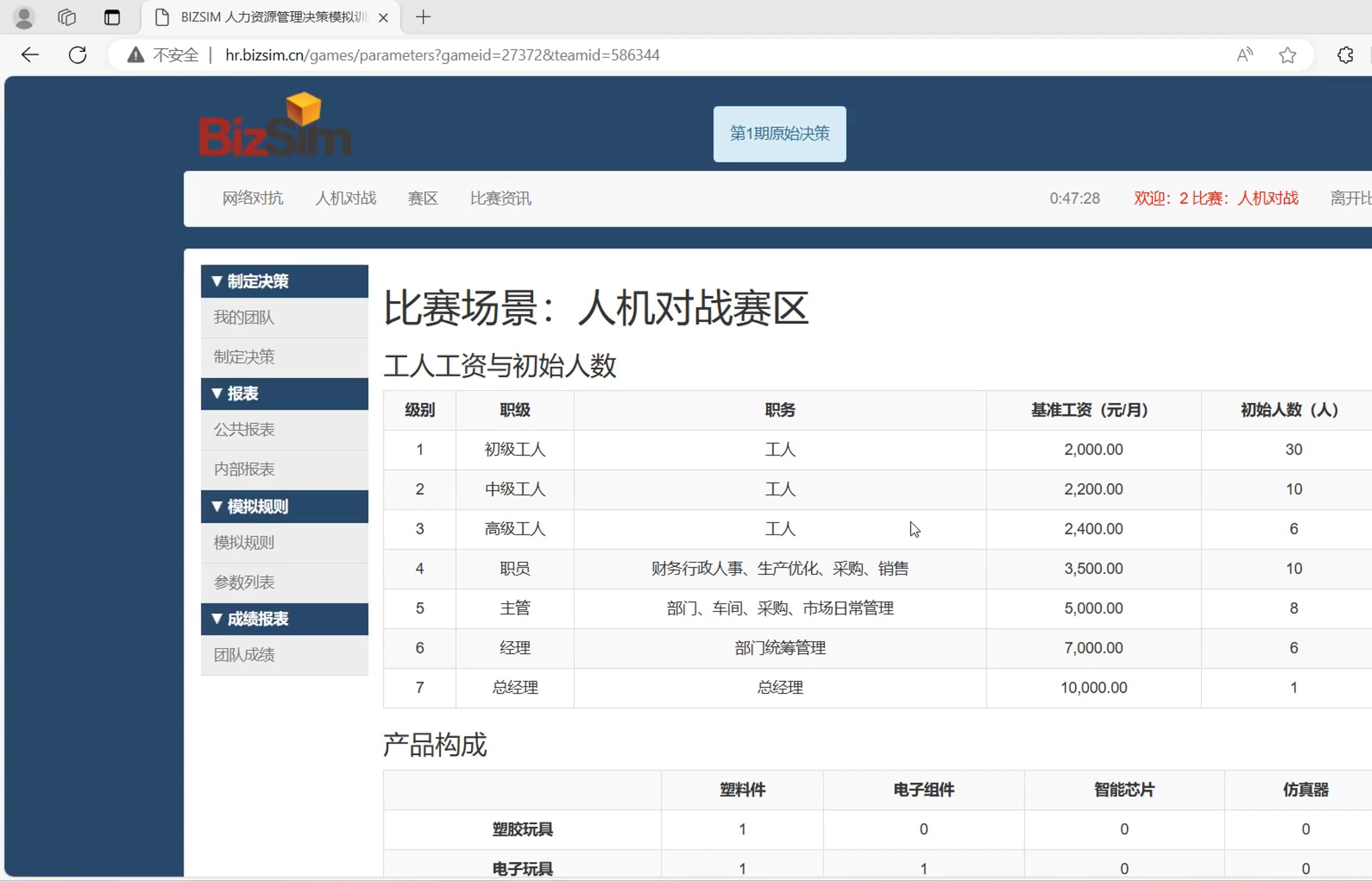Collapse the 制定决策 sidebar section
Viewport: 1372px width, 882px height.
[285, 281]
